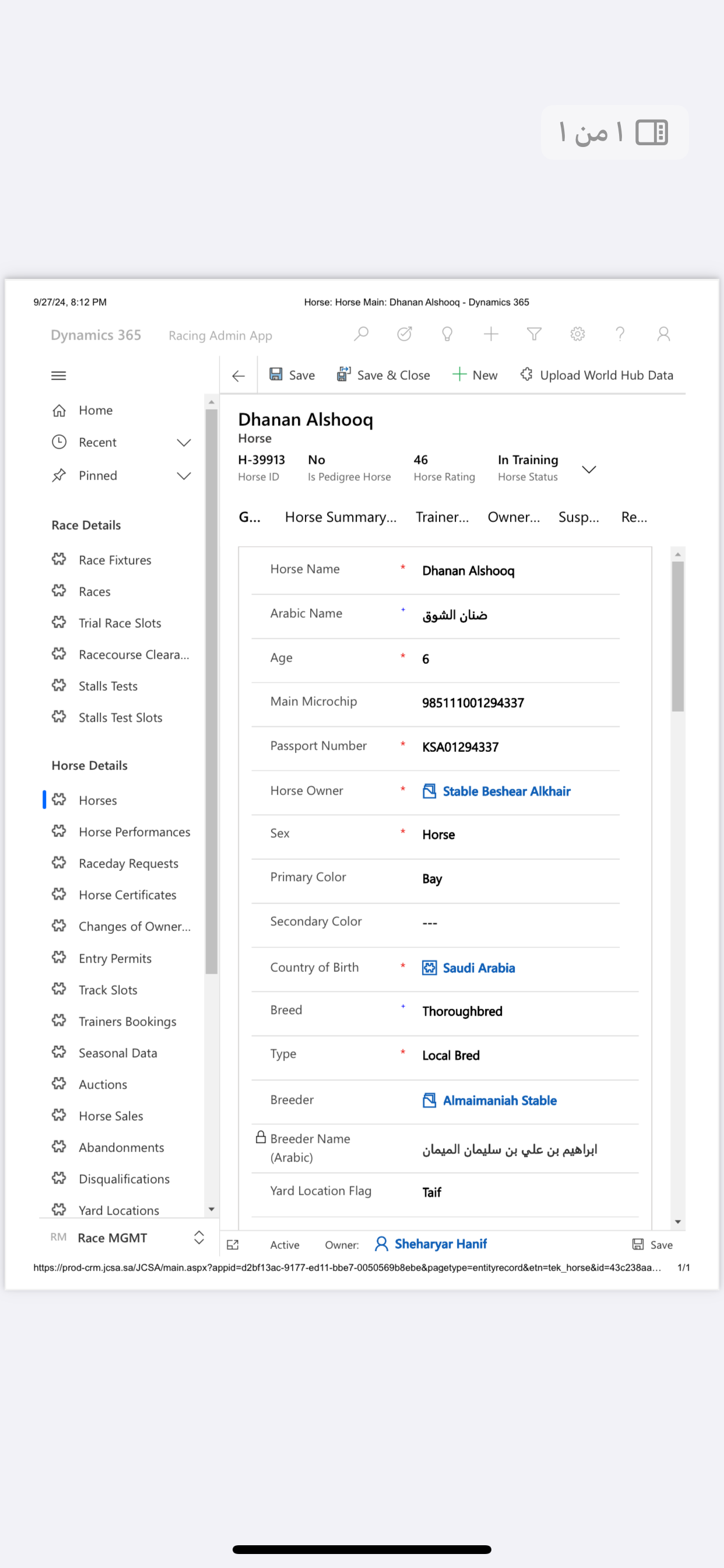Viewport: 724px width, 1568px height.
Task: Click the lightbulb assistant icon
Action: [x=447, y=334]
